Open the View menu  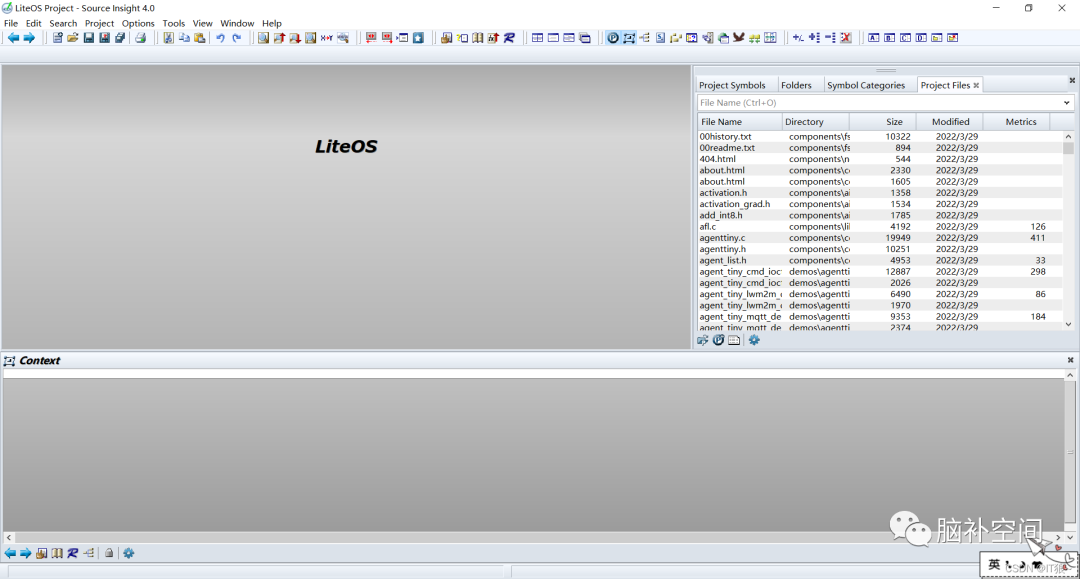coord(202,23)
